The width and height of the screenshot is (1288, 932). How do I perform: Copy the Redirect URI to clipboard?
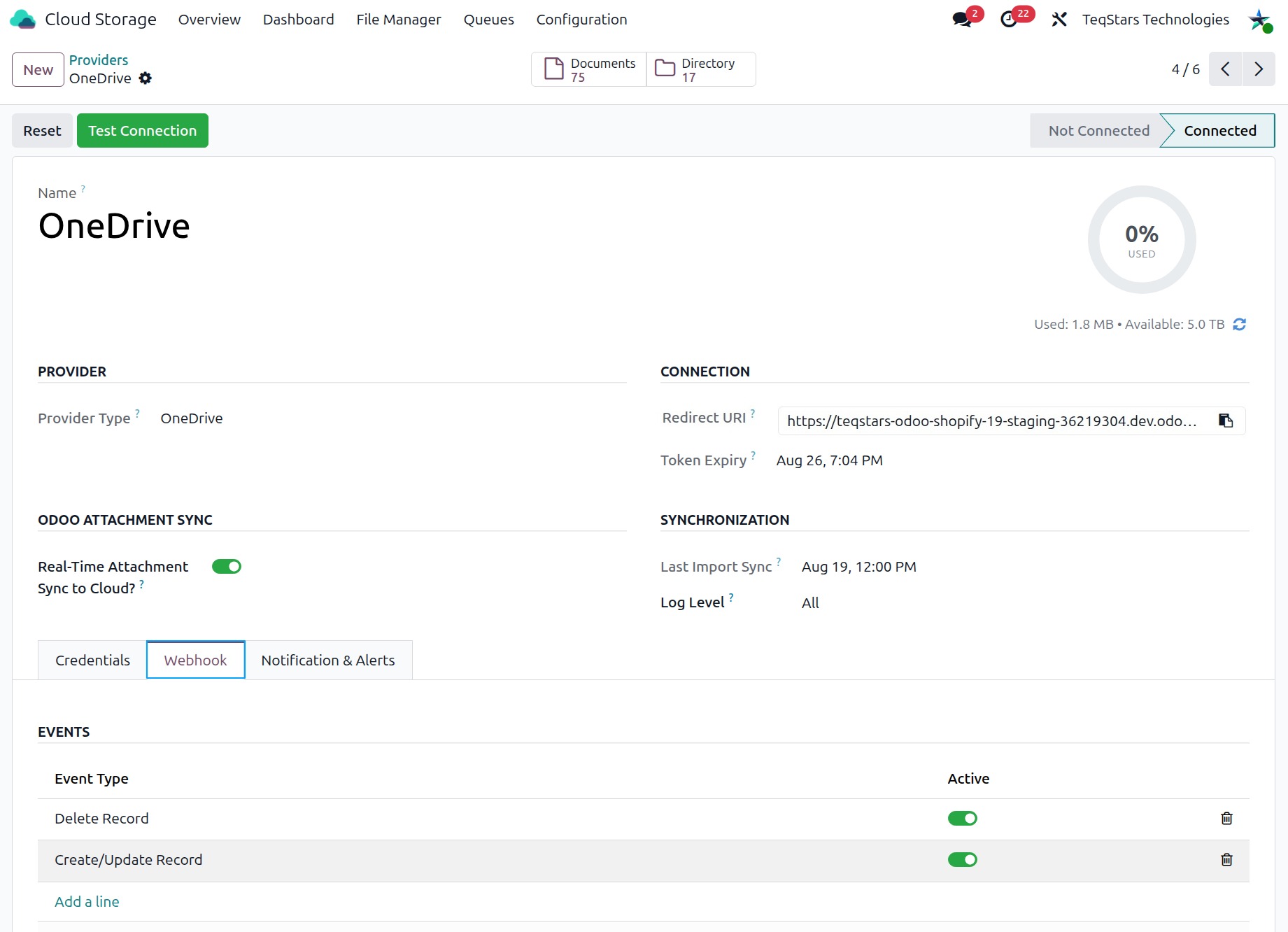tap(1226, 421)
